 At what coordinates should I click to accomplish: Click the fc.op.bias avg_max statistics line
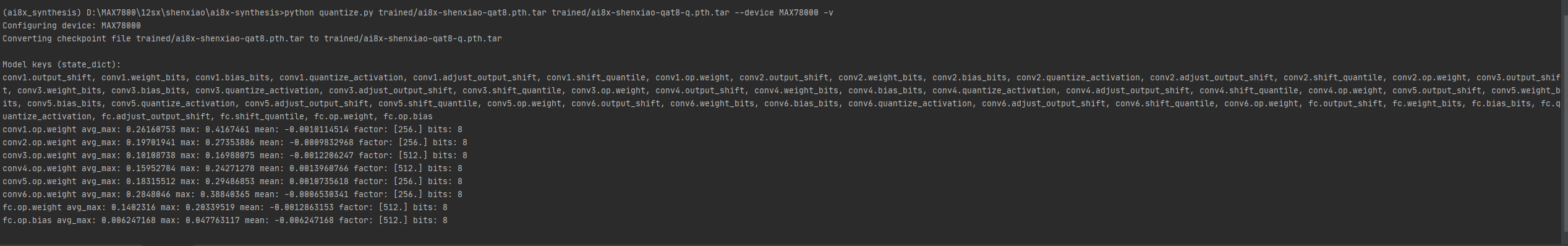[x=225, y=220]
